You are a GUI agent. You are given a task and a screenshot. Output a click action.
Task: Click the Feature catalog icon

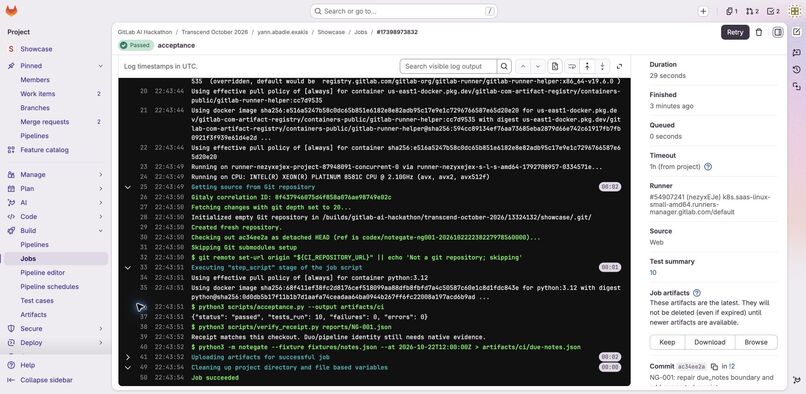(x=11, y=150)
